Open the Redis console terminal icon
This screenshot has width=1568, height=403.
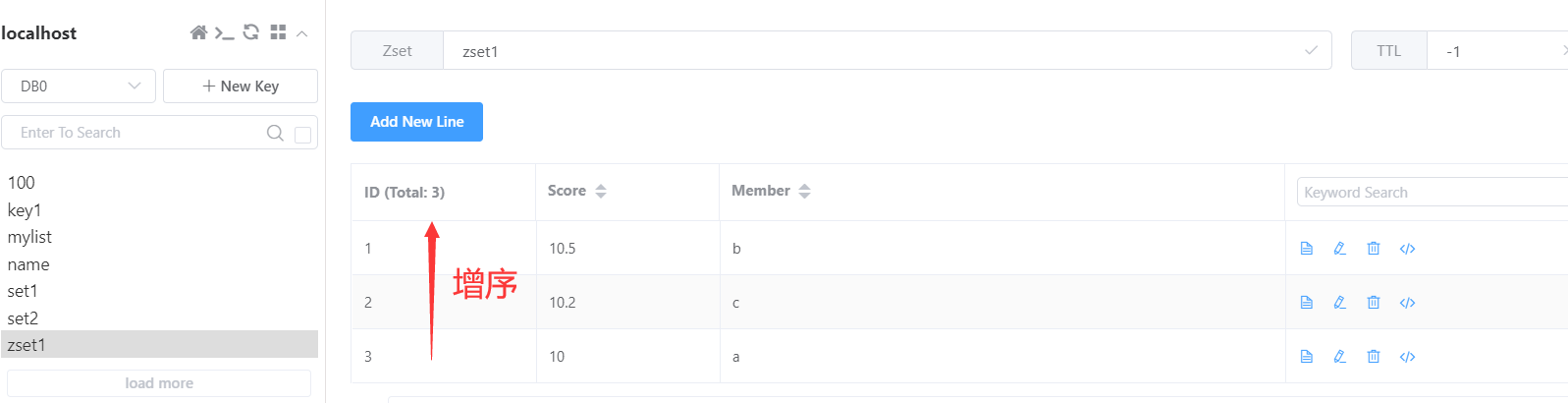225,32
